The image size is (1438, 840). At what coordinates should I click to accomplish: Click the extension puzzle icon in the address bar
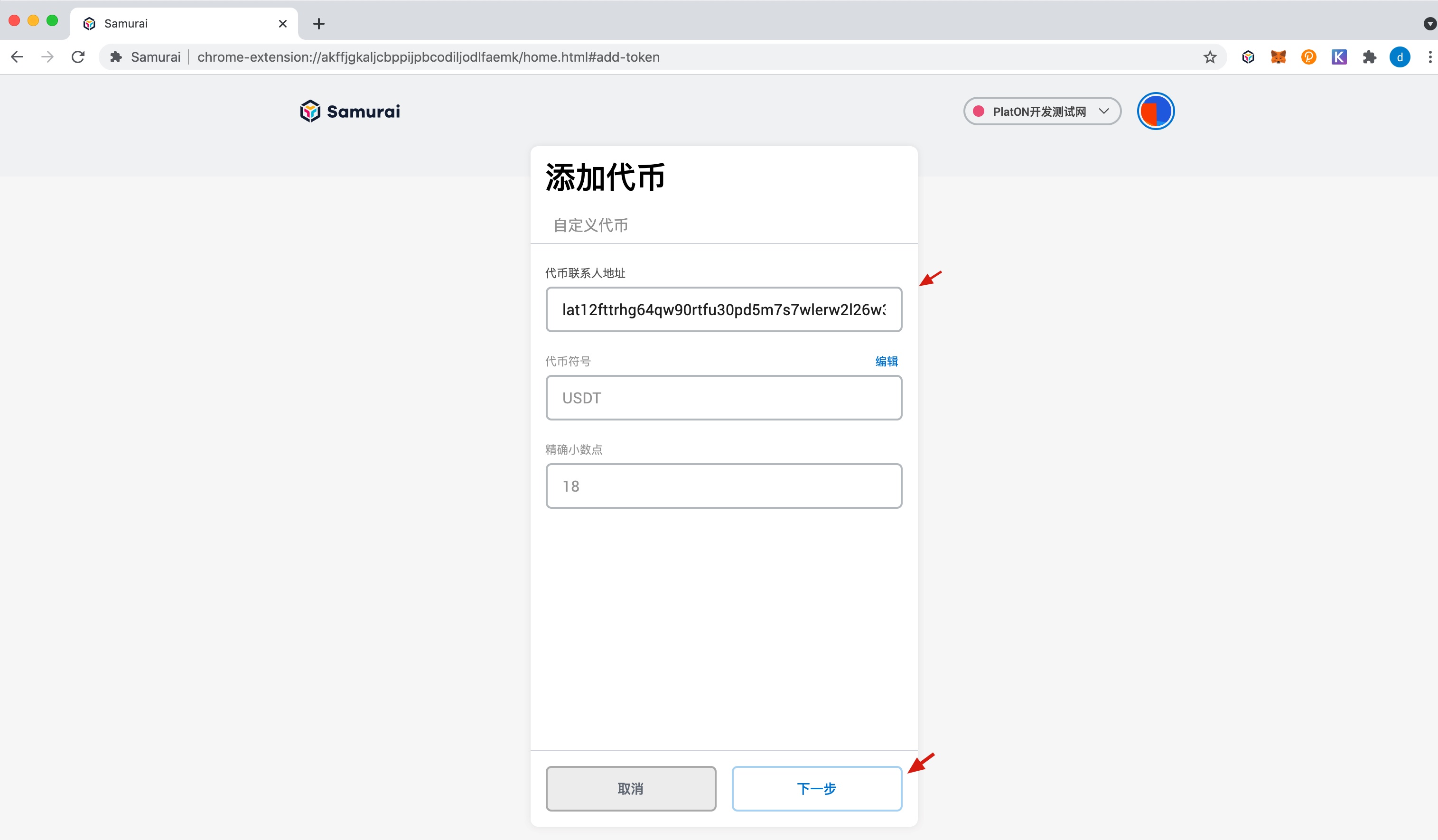click(x=116, y=56)
